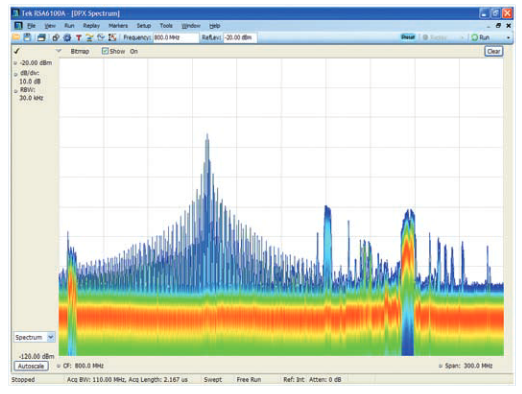Click the Acq BW 110.00 MHz status entry

pyautogui.click(x=127, y=379)
